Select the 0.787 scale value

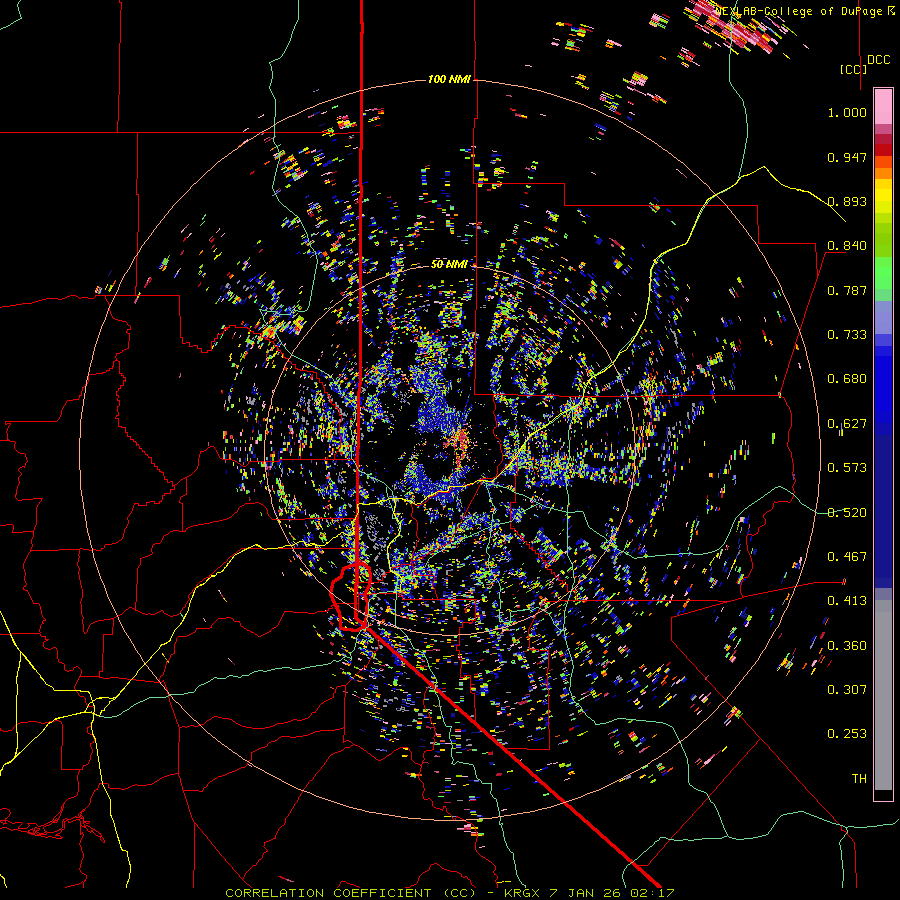tap(847, 290)
